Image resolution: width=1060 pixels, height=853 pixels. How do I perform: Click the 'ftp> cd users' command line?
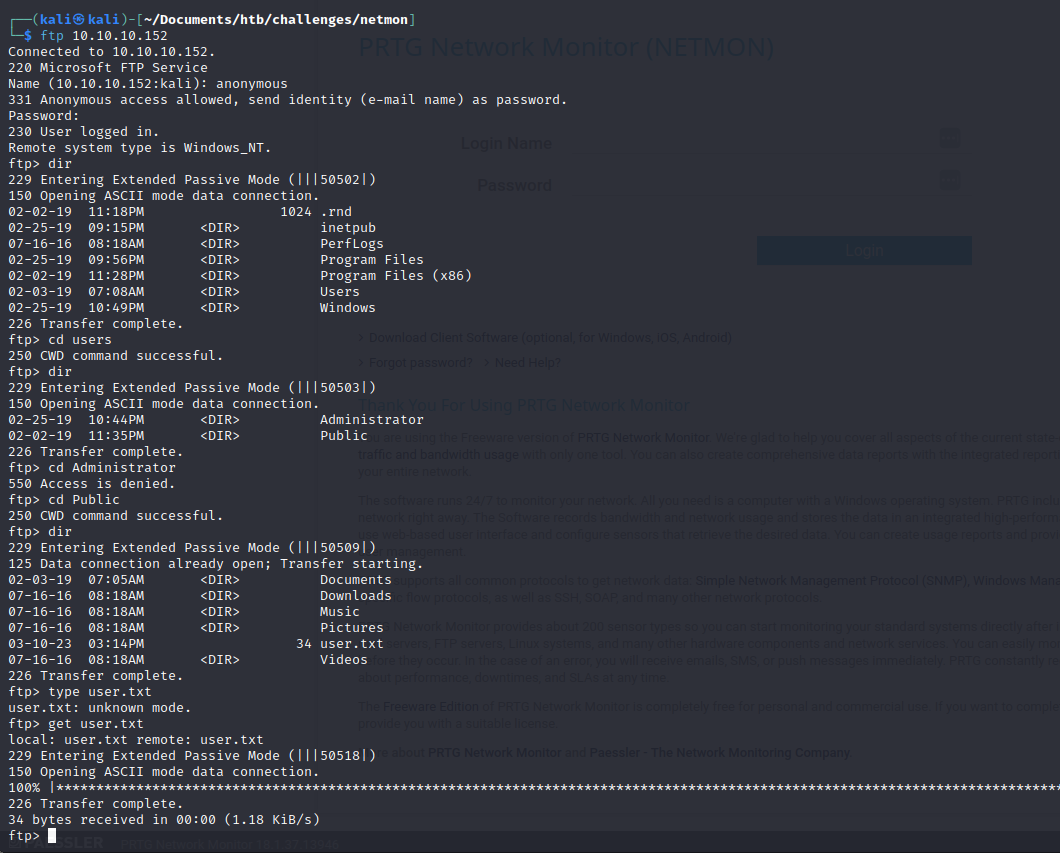click(x=59, y=339)
